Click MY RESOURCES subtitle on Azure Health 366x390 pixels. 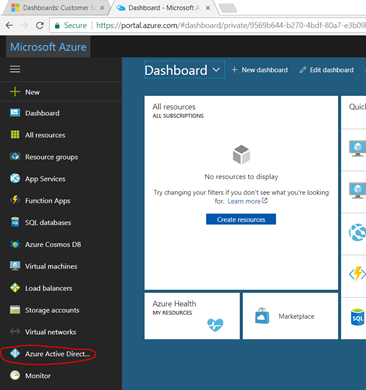172,313
